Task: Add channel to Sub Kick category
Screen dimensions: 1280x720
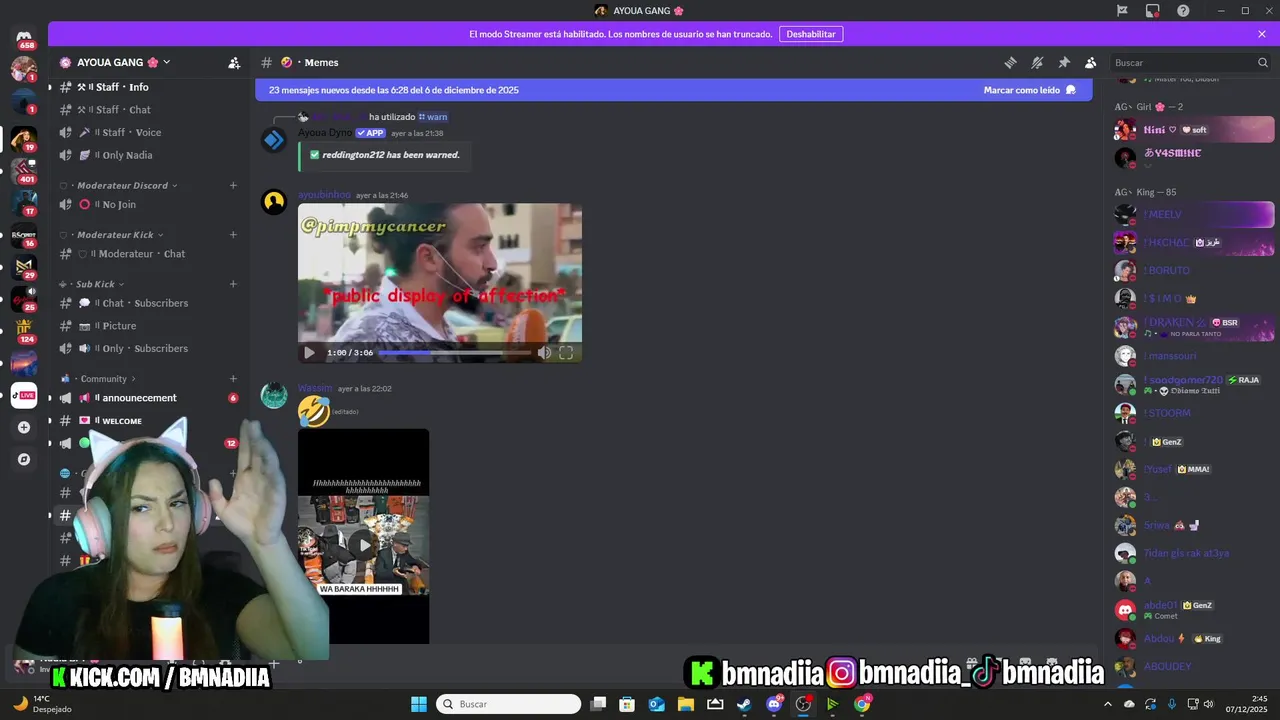Action: tap(233, 284)
